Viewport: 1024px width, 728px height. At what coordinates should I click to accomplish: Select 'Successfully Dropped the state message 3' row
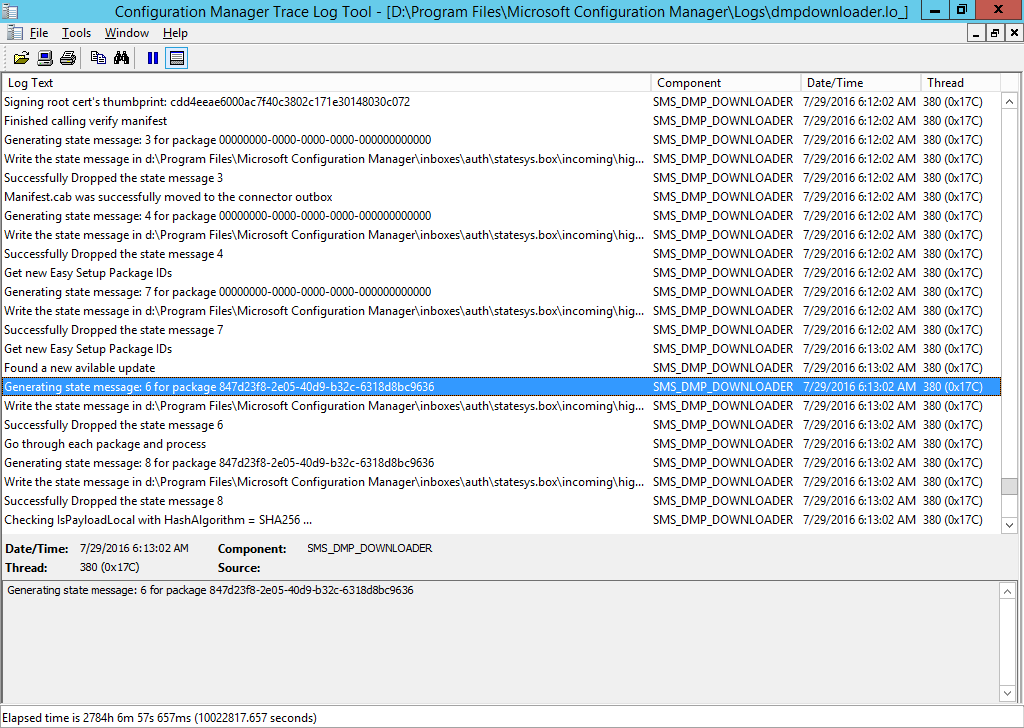pos(501,178)
